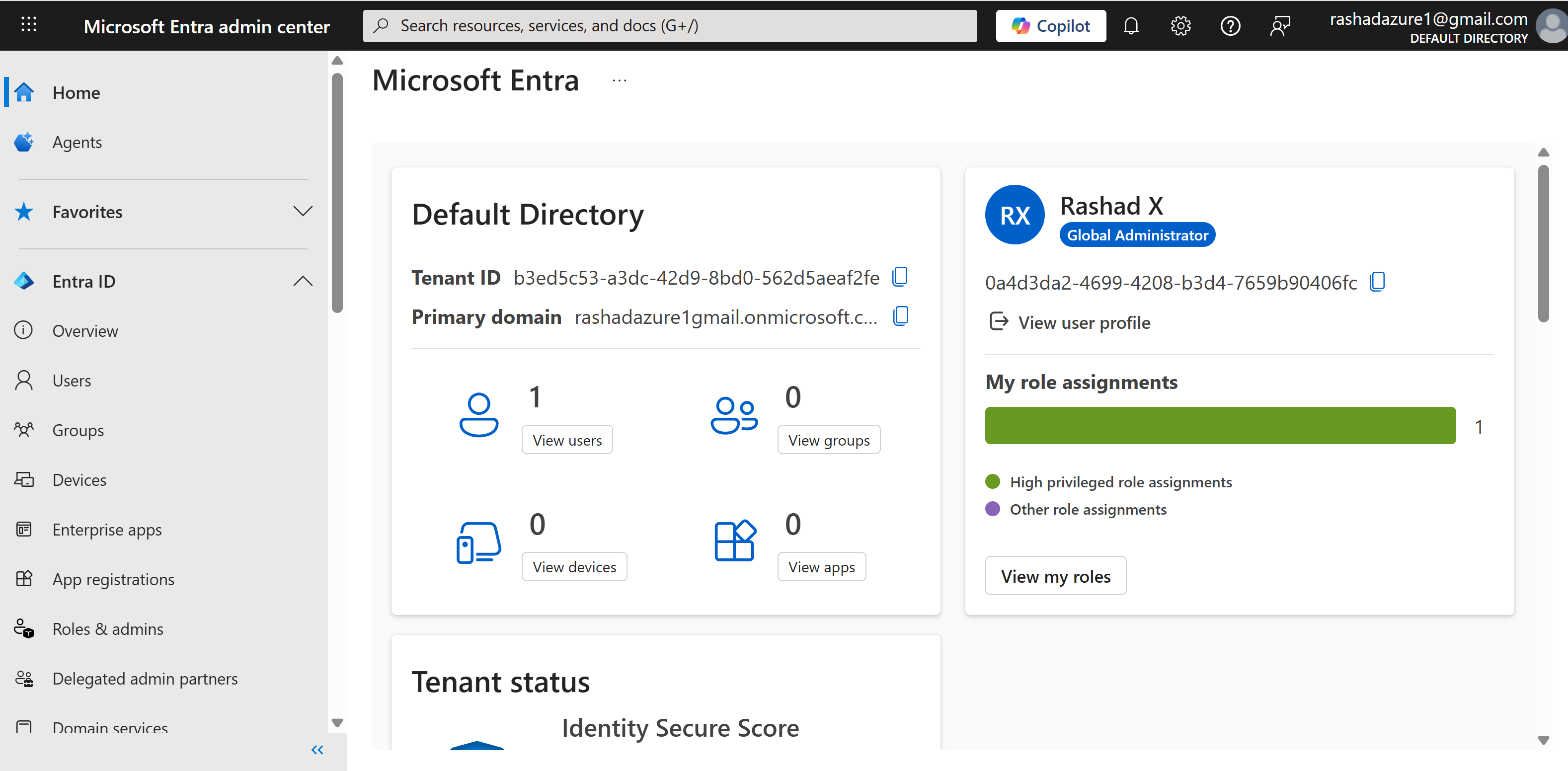Expand the Favorites section

303,211
